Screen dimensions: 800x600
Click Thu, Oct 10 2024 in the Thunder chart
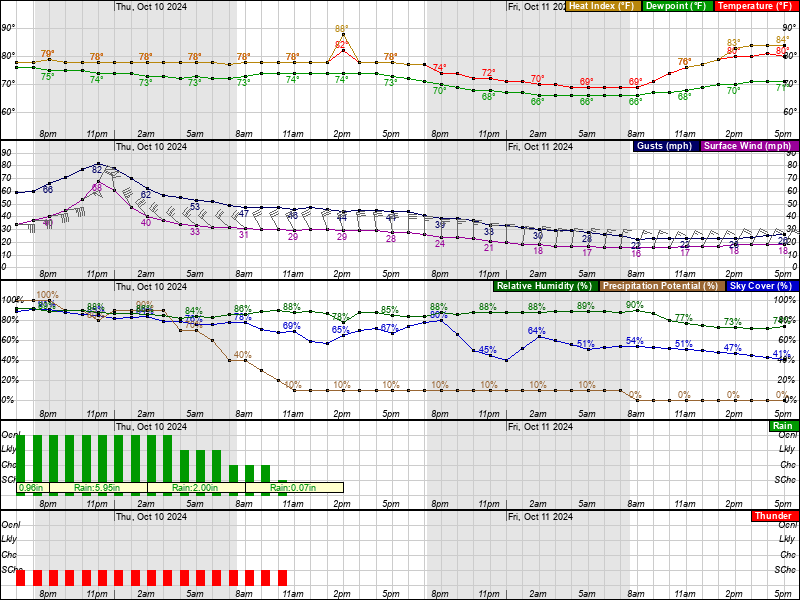click(x=152, y=516)
